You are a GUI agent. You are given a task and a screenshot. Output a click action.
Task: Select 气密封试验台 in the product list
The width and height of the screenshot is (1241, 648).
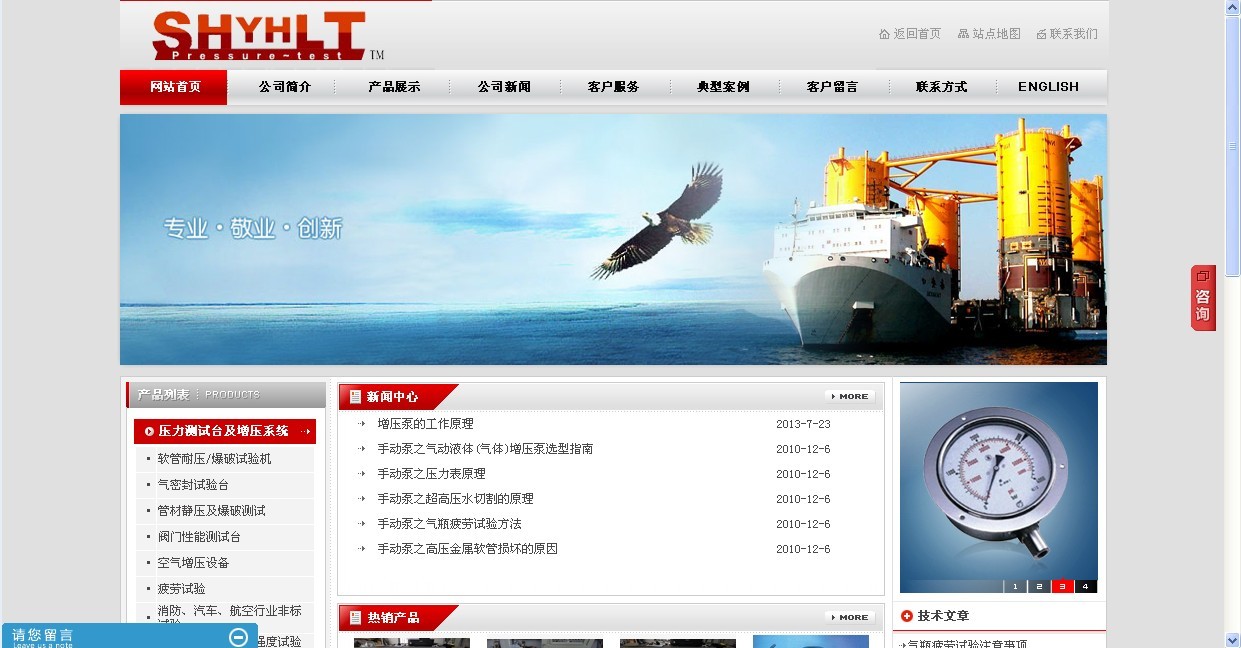tap(193, 485)
